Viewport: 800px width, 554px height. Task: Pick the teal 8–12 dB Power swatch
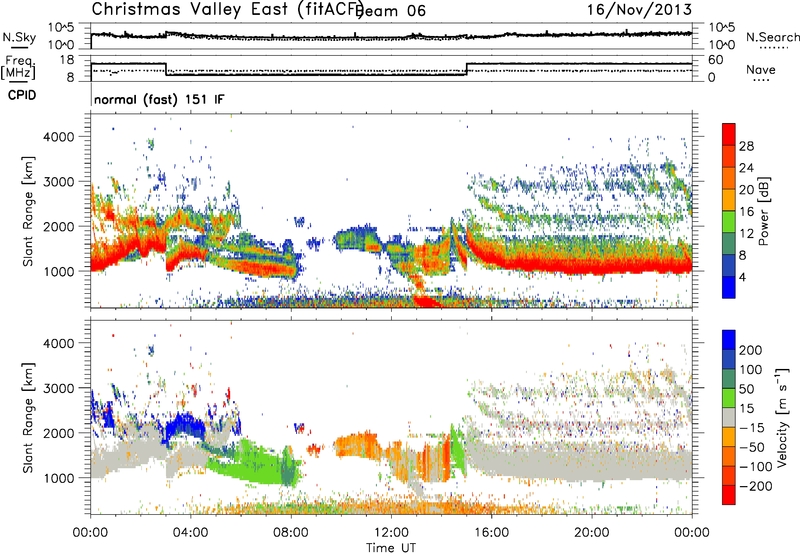729,244
